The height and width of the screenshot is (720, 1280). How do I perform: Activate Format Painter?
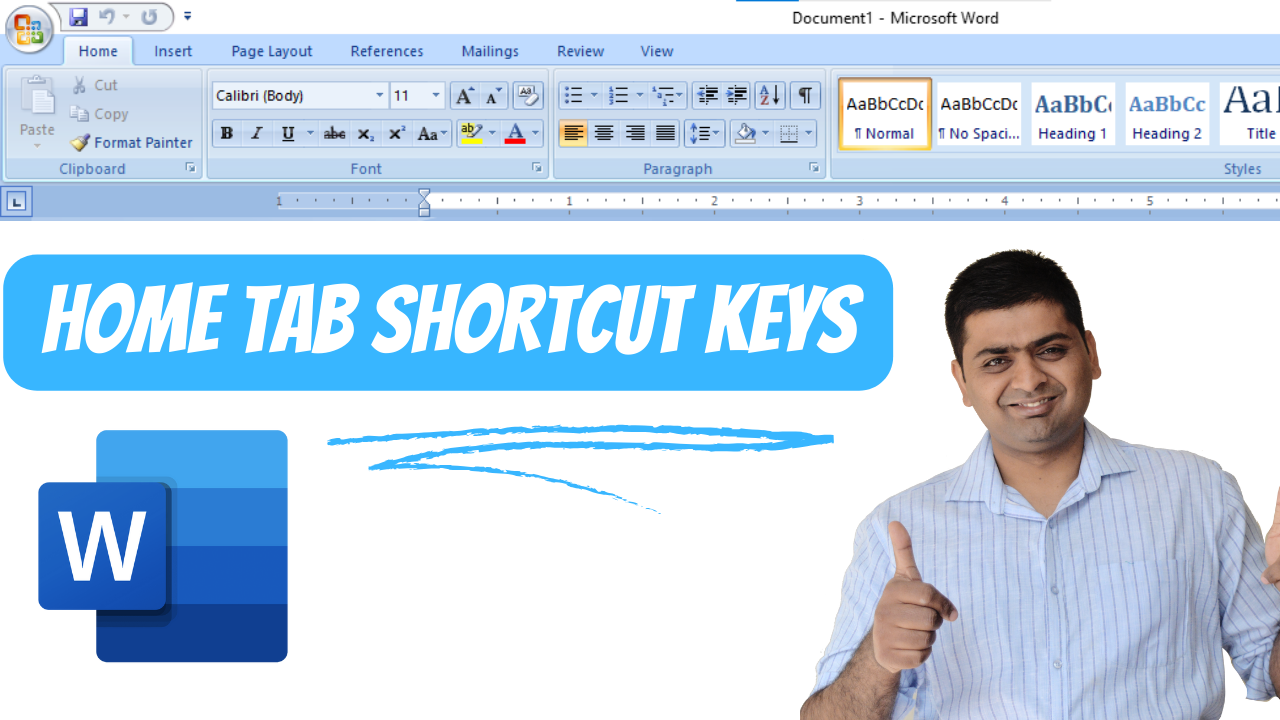131,143
